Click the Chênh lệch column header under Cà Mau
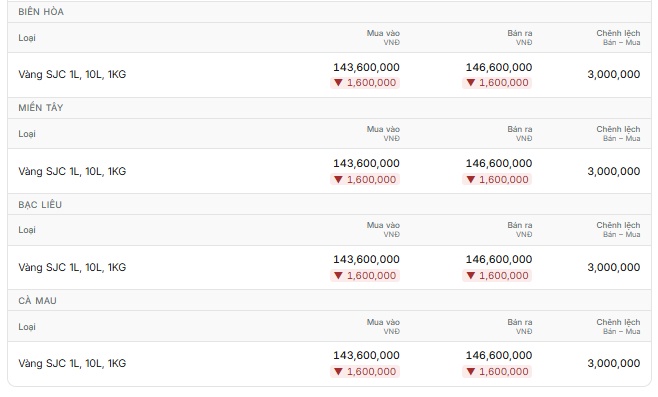Viewport: 658px width, 397px height. click(x=618, y=326)
